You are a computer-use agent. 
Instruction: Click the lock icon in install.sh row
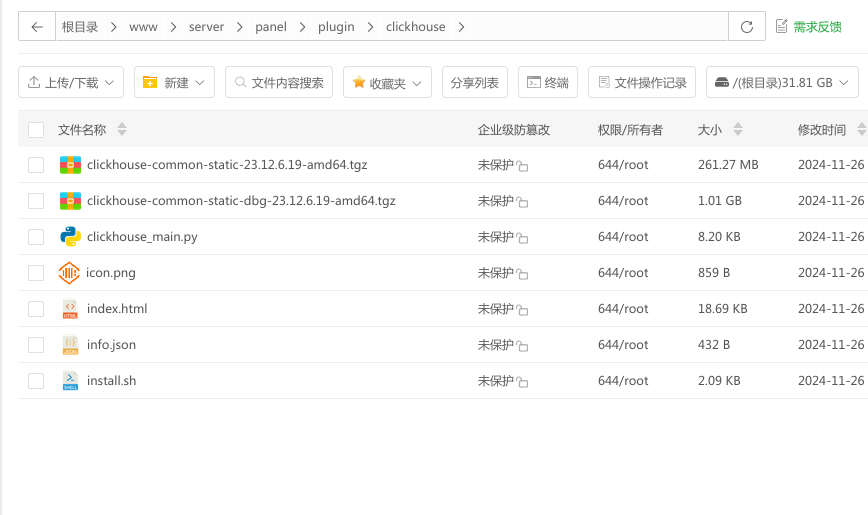tap(522, 382)
